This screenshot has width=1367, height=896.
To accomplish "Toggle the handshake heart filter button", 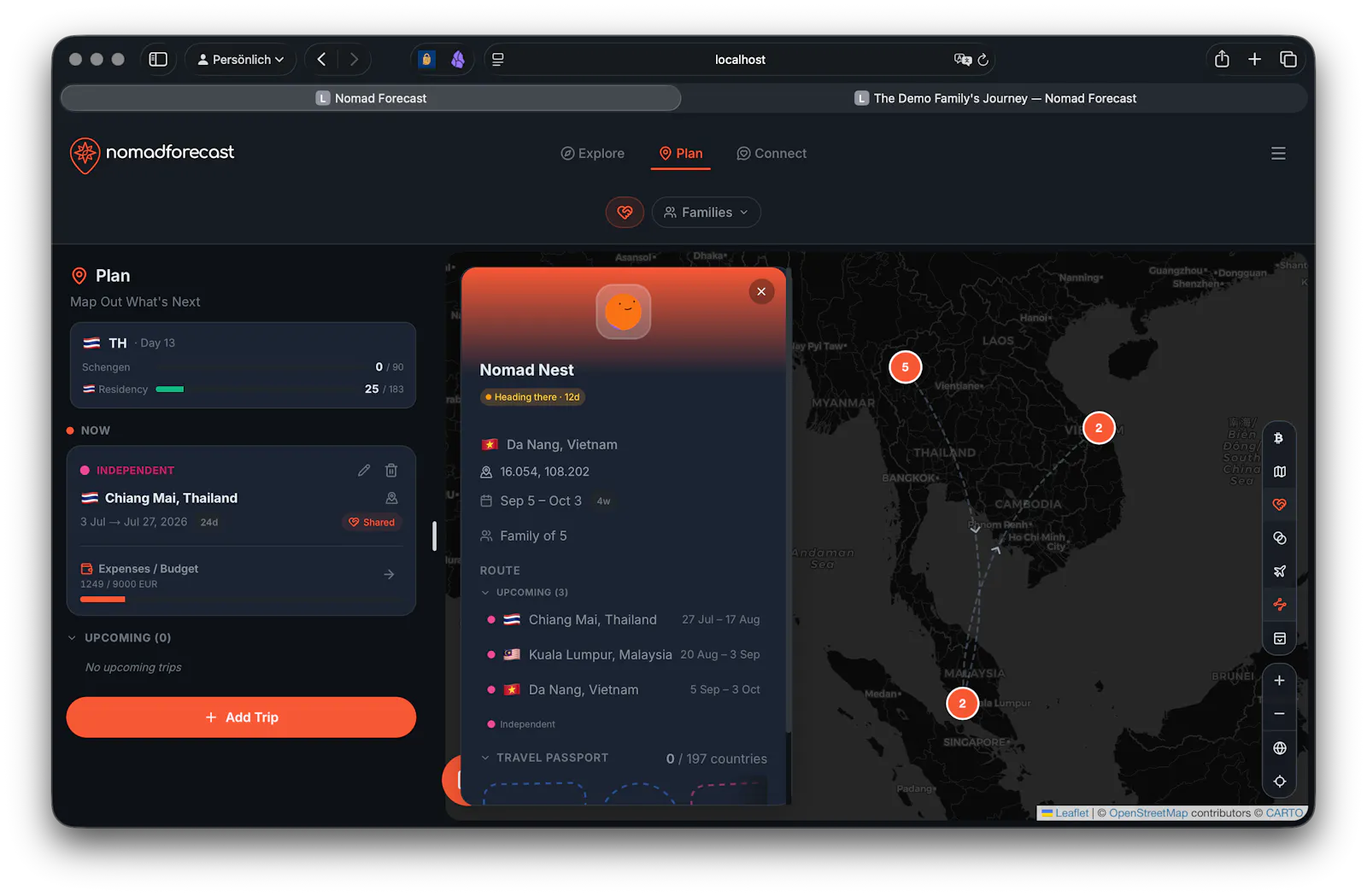I will (x=625, y=213).
